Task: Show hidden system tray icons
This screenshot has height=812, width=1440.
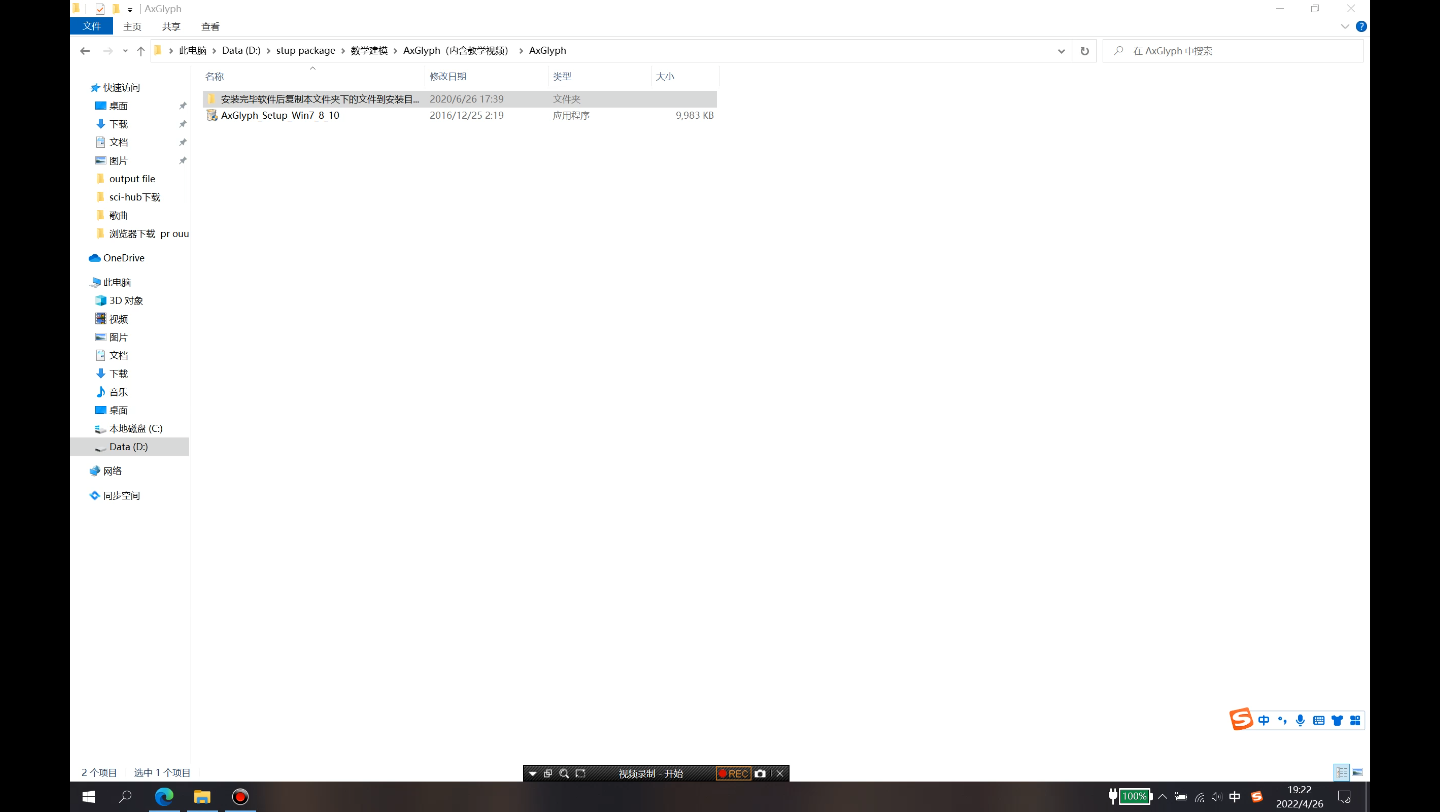Action: pos(1162,797)
